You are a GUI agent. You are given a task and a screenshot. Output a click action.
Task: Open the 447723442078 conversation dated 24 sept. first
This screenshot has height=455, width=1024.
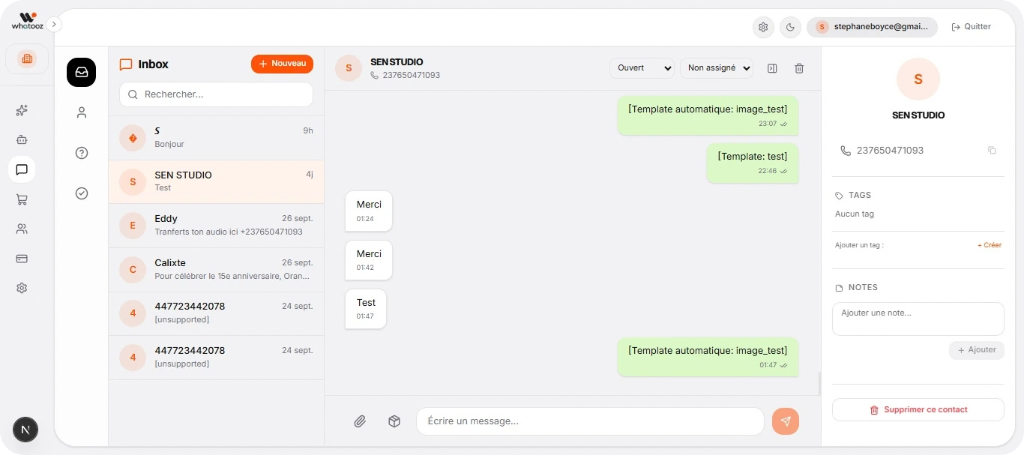click(216, 313)
